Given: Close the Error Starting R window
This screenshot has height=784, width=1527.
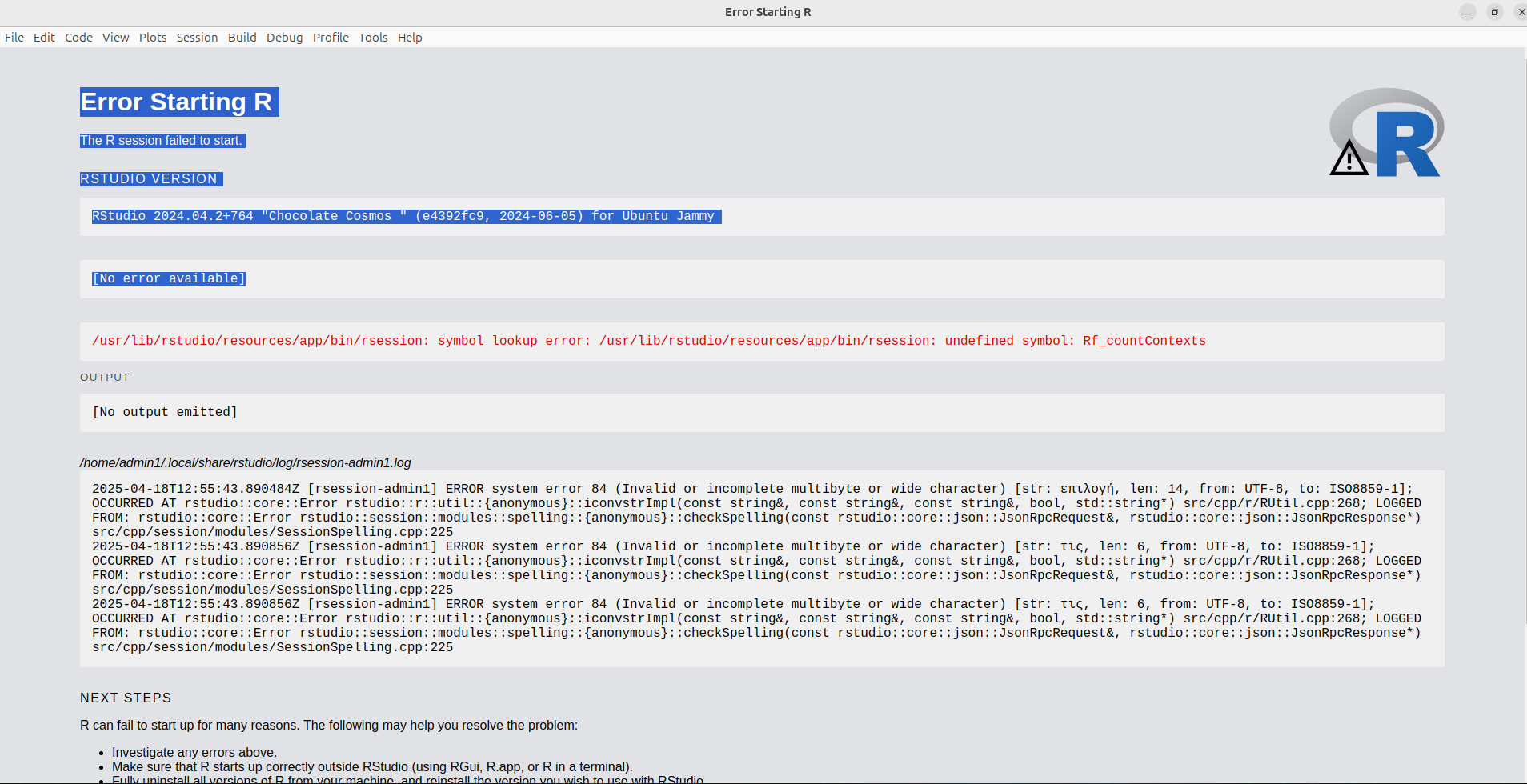Looking at the screenshot, I should pos(1521,13).
